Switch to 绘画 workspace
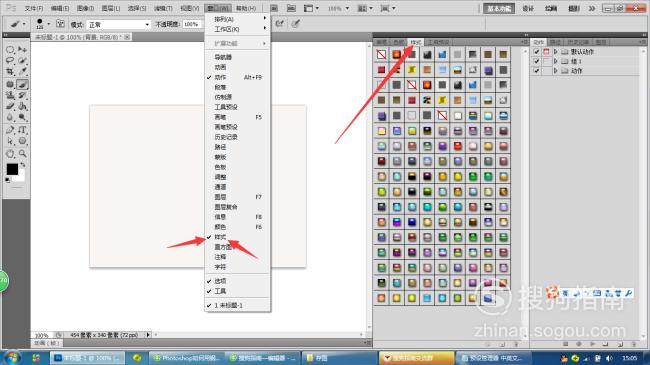The image size is (650, 365). tap(551, 8)
